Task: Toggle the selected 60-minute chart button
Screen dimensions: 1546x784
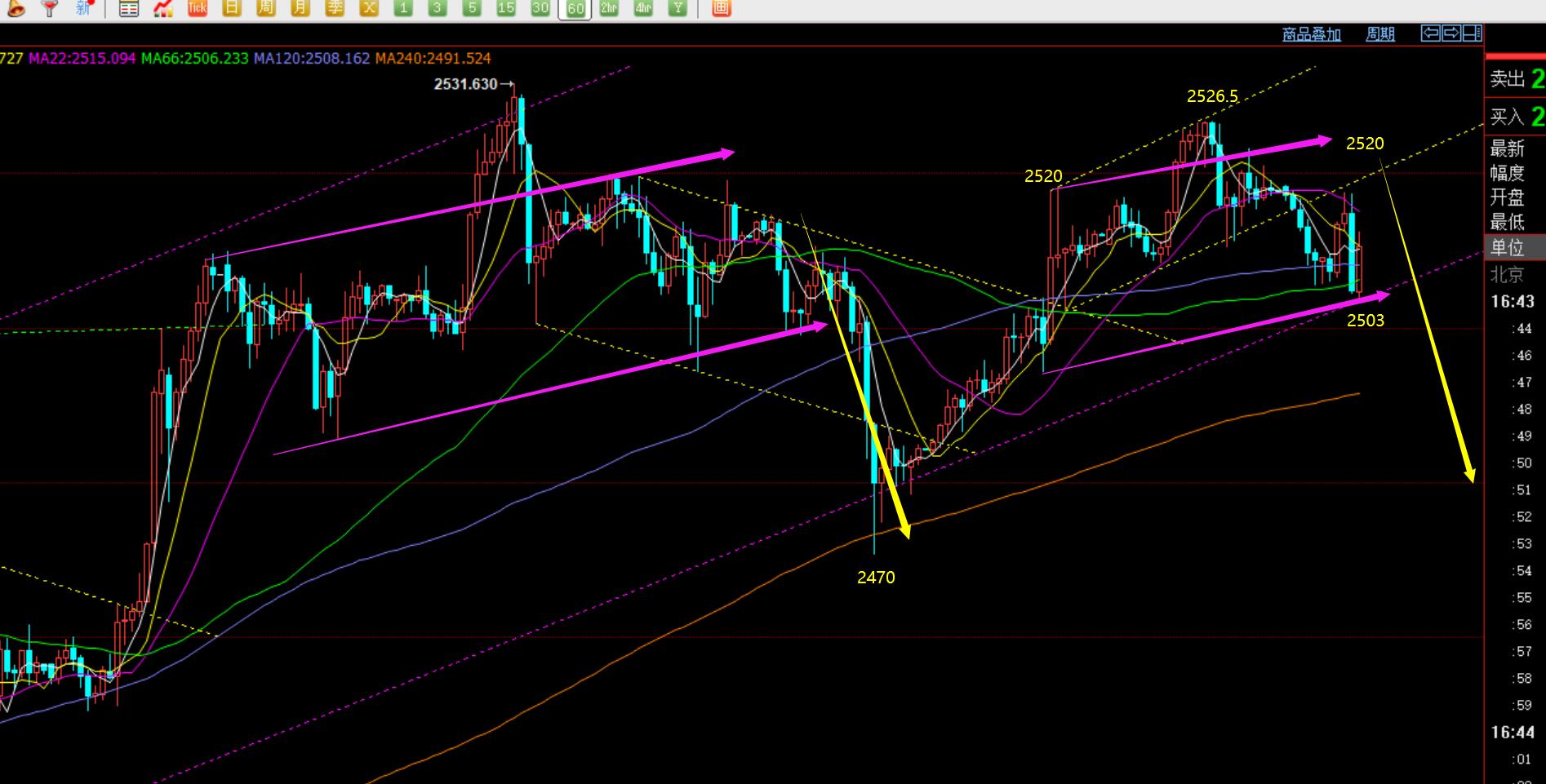Action: coord(575,9)
